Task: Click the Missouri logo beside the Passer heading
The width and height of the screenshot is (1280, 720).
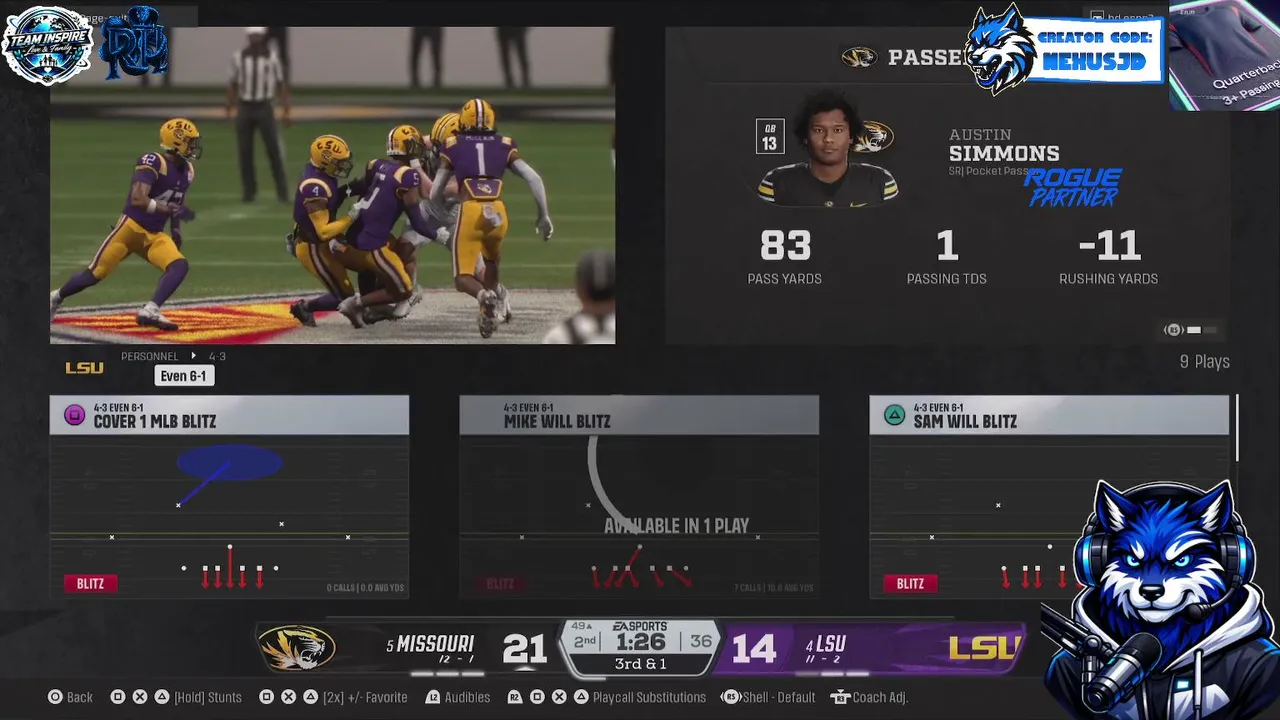Action: 859,57
